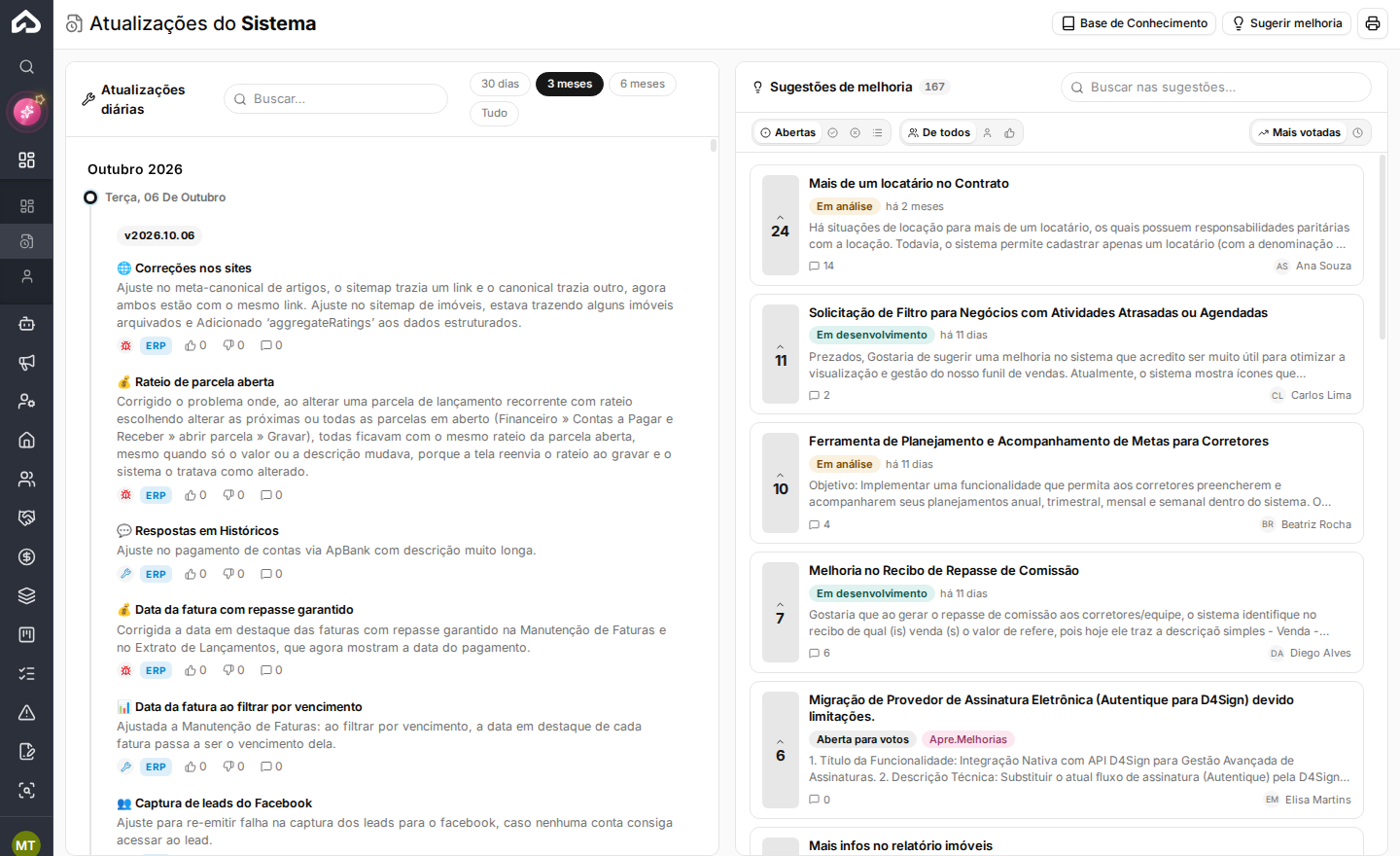1400x856 pixels.
Task: Click the suggestions list scrollbar
Action: point(1382,246)
